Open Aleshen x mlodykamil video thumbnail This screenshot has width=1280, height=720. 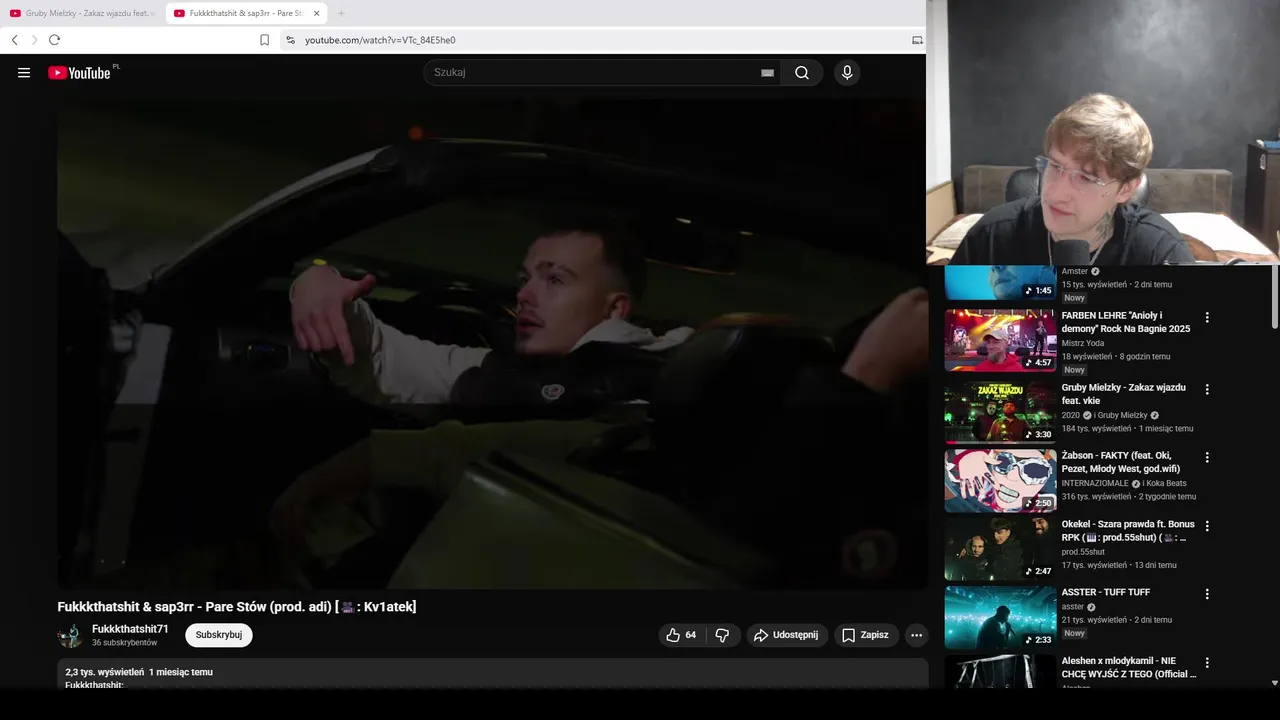1000,671
